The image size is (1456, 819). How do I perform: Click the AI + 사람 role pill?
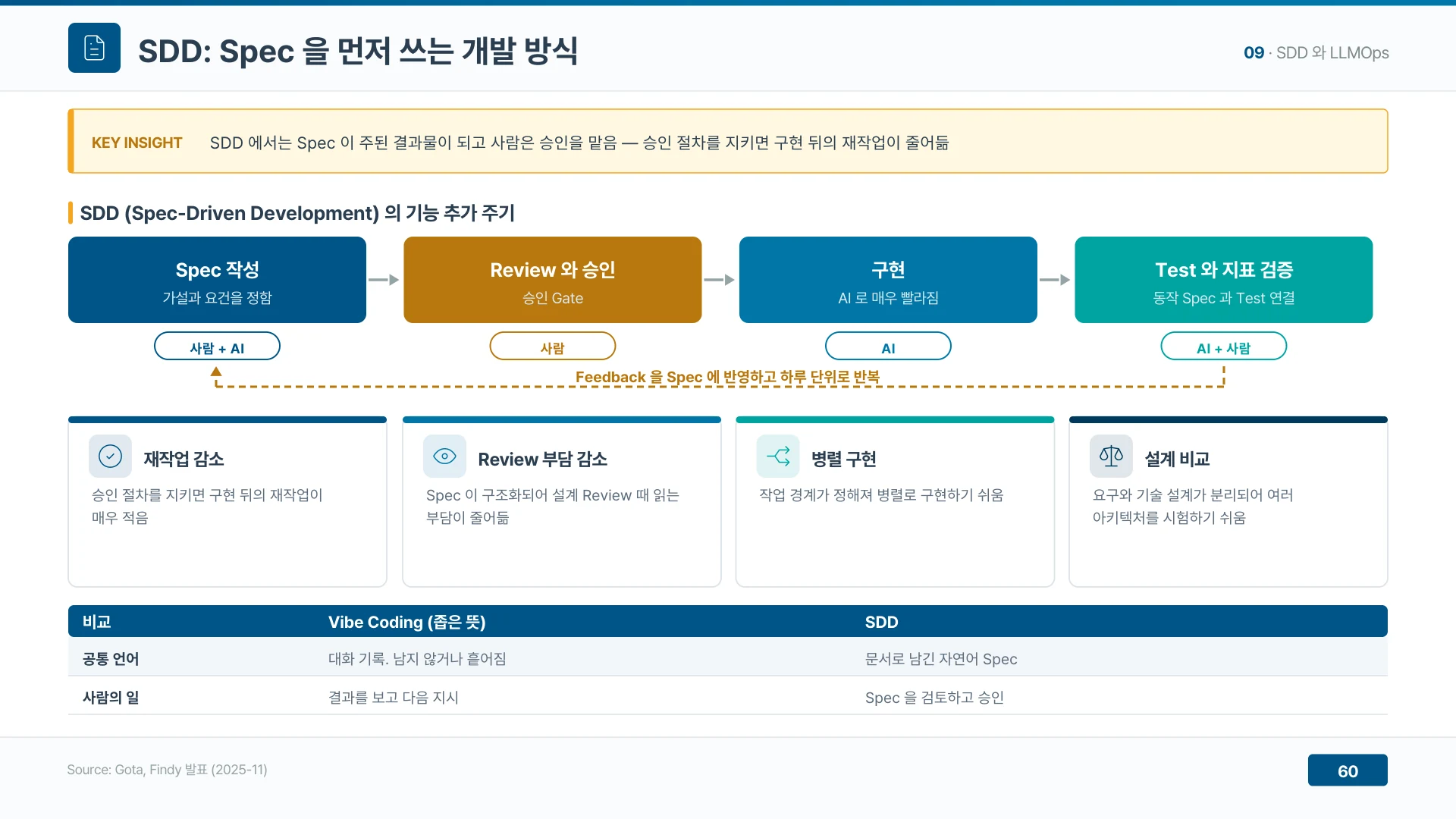(x=1224, y=347)
